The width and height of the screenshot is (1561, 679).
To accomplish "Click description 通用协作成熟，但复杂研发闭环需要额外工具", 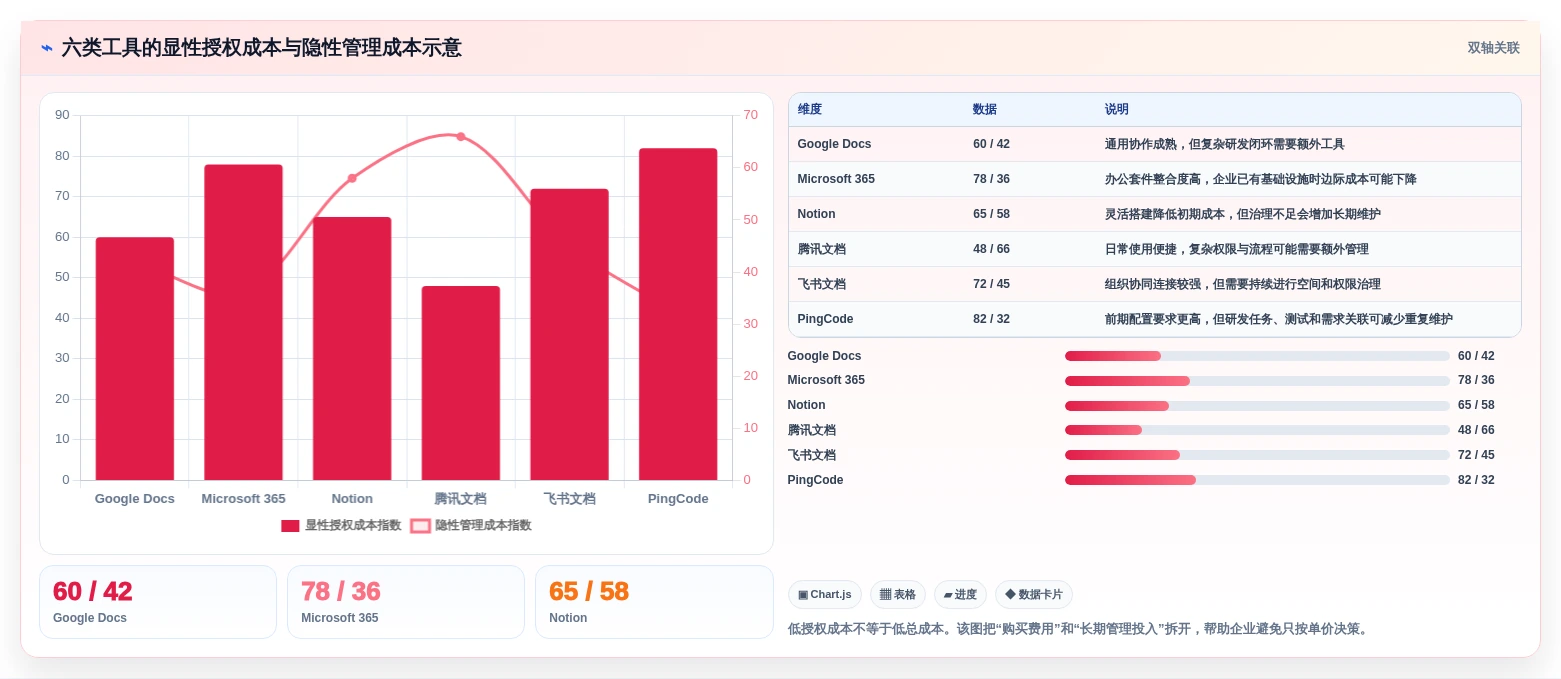I will pyautogui.click(x=1225, y=144).
